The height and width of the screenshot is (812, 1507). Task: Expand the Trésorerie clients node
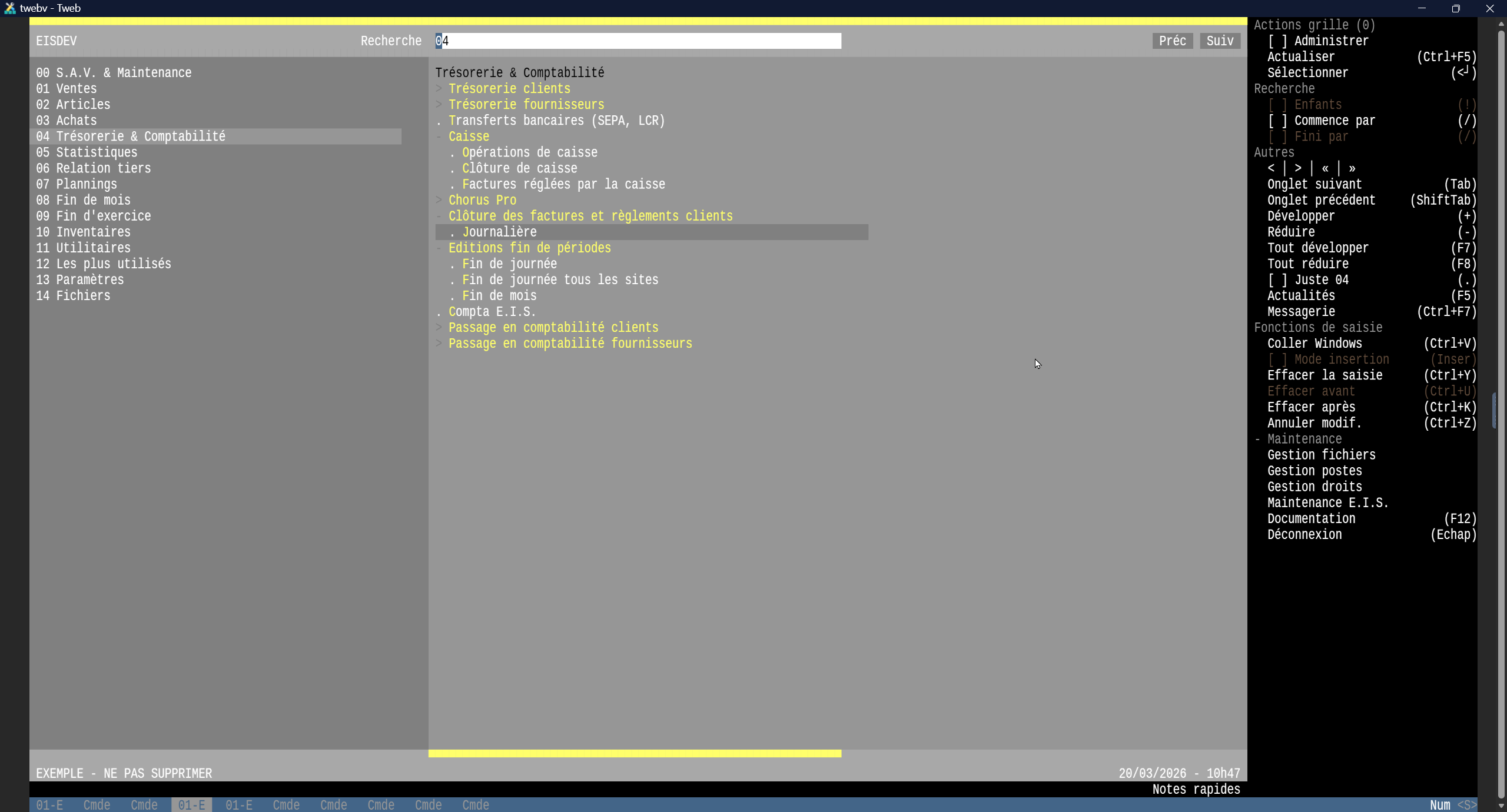click(439, 89)
